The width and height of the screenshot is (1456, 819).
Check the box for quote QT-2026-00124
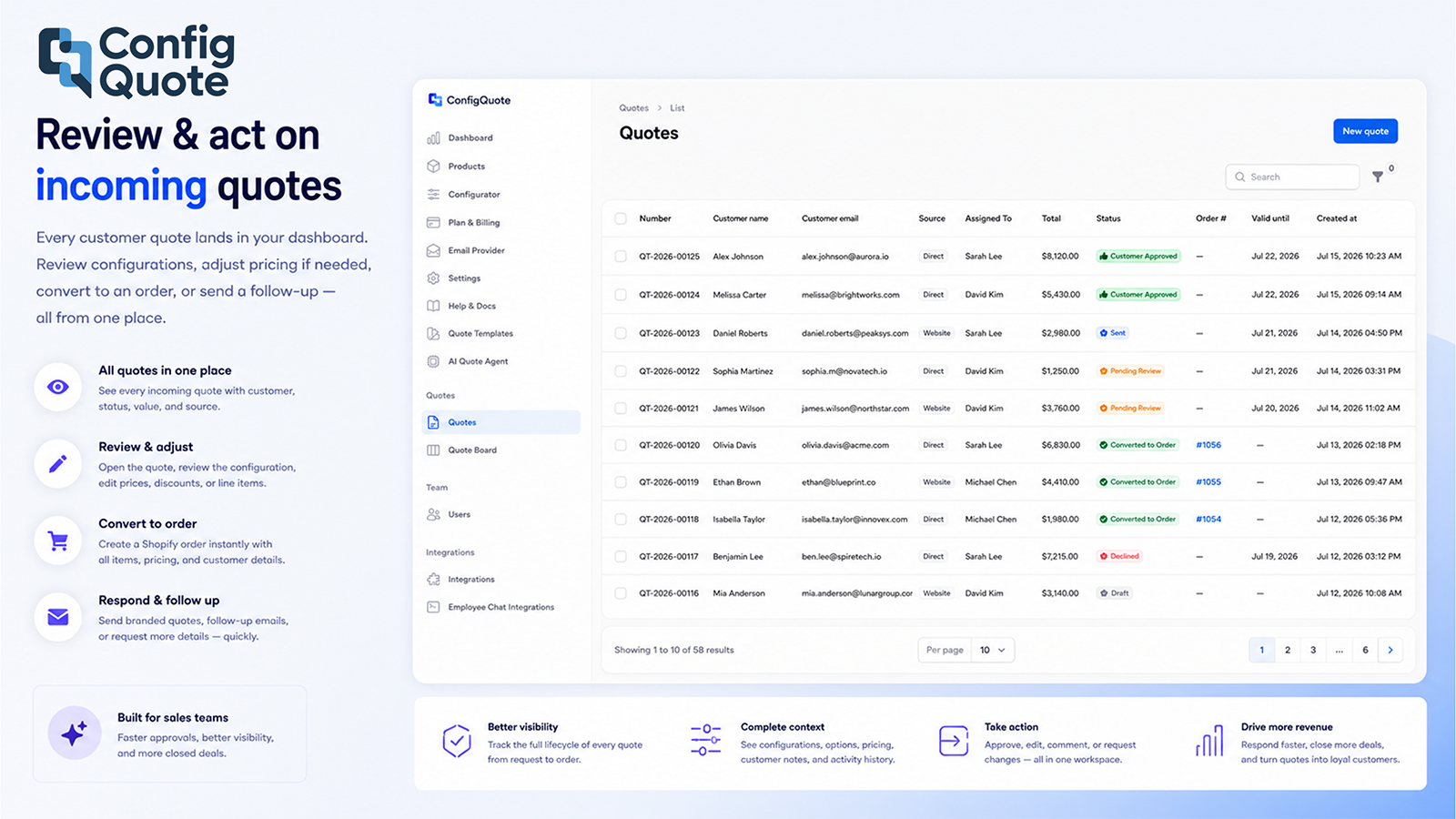point(621,295)
